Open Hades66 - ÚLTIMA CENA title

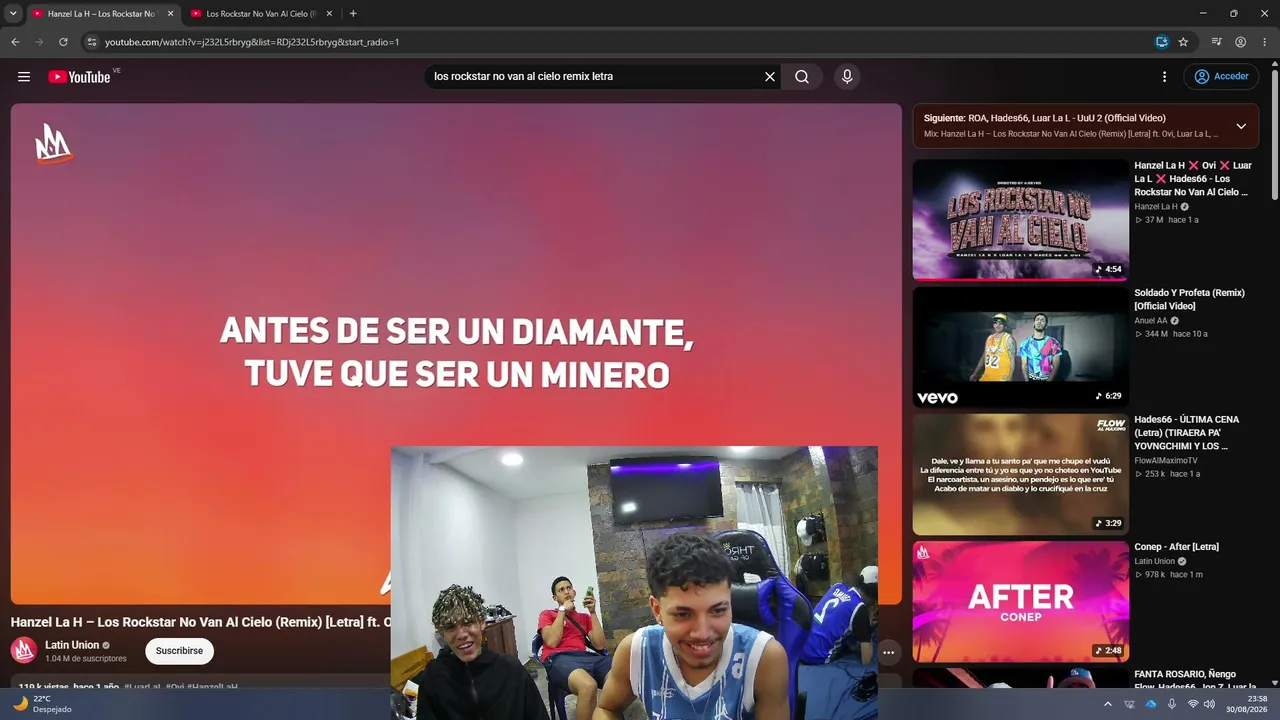(1186, 433)
